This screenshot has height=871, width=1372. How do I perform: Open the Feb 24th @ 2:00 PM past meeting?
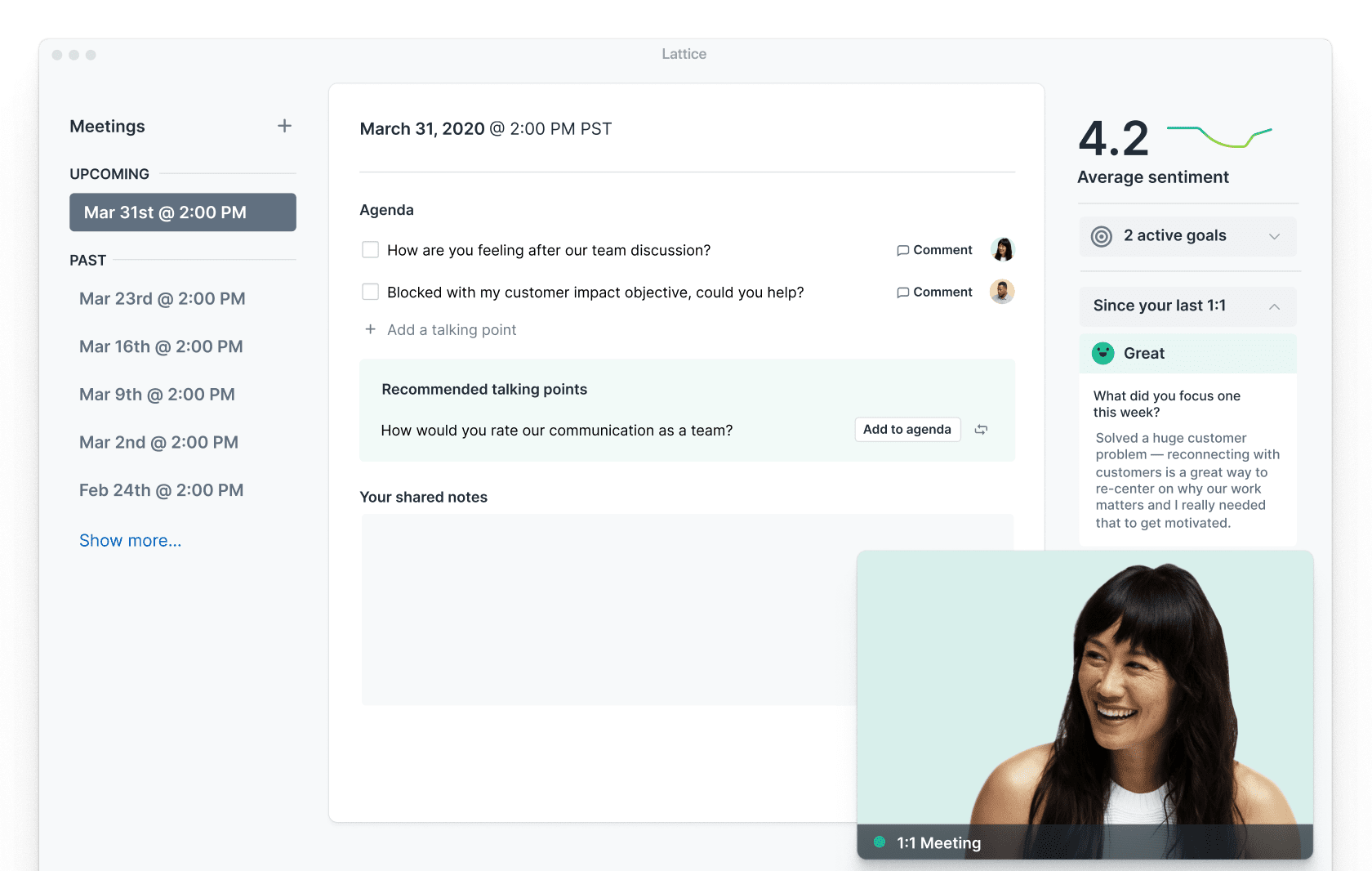point(161,490)
